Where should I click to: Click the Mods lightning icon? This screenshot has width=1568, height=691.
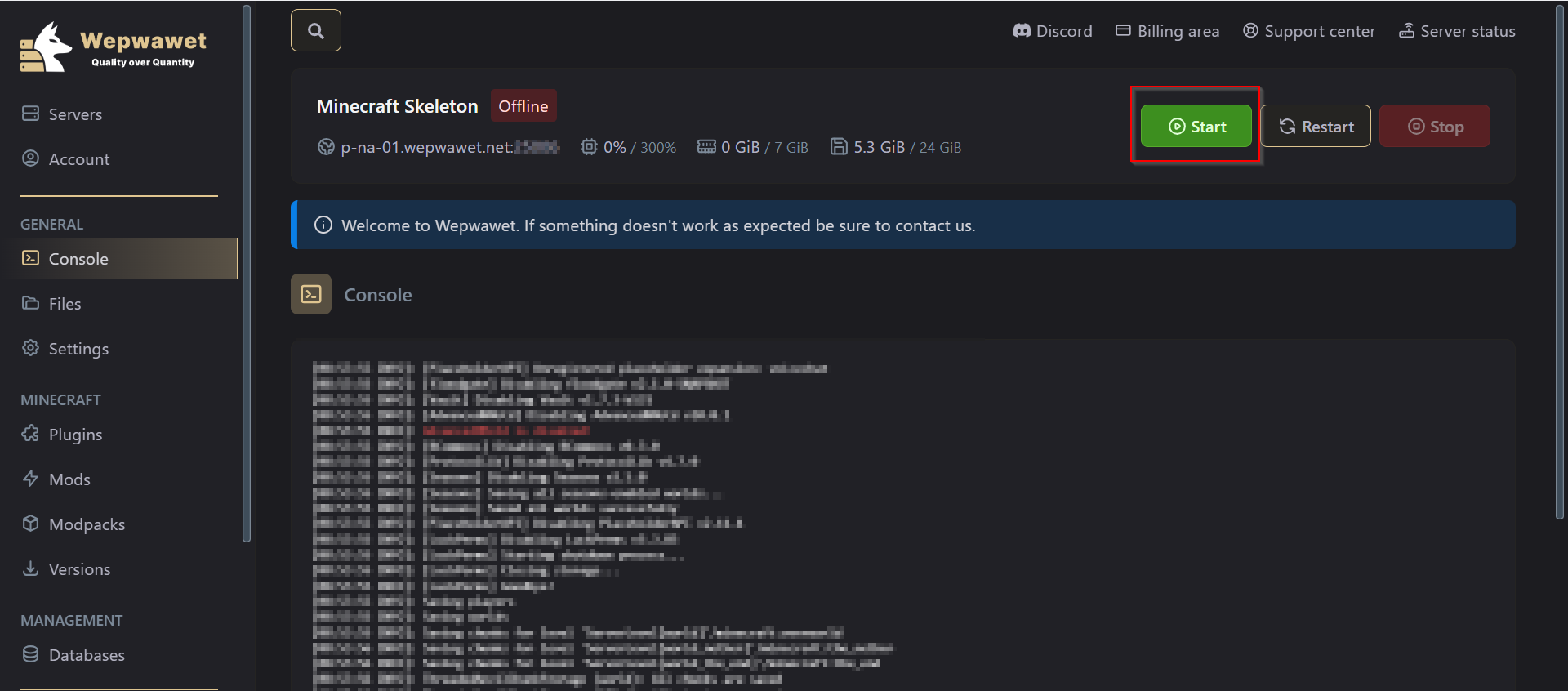tap(30, 479)
